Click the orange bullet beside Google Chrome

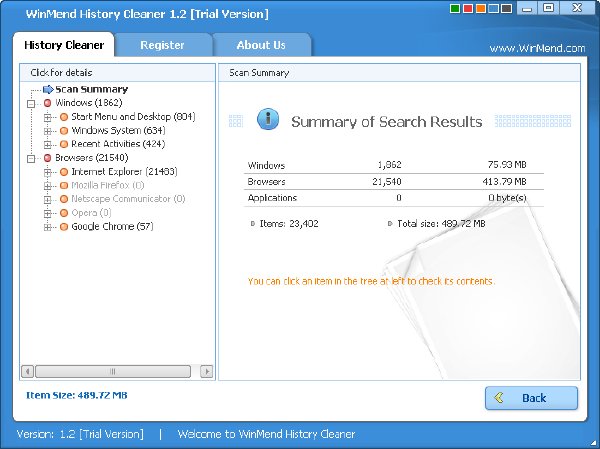click(x=64, y=227)
